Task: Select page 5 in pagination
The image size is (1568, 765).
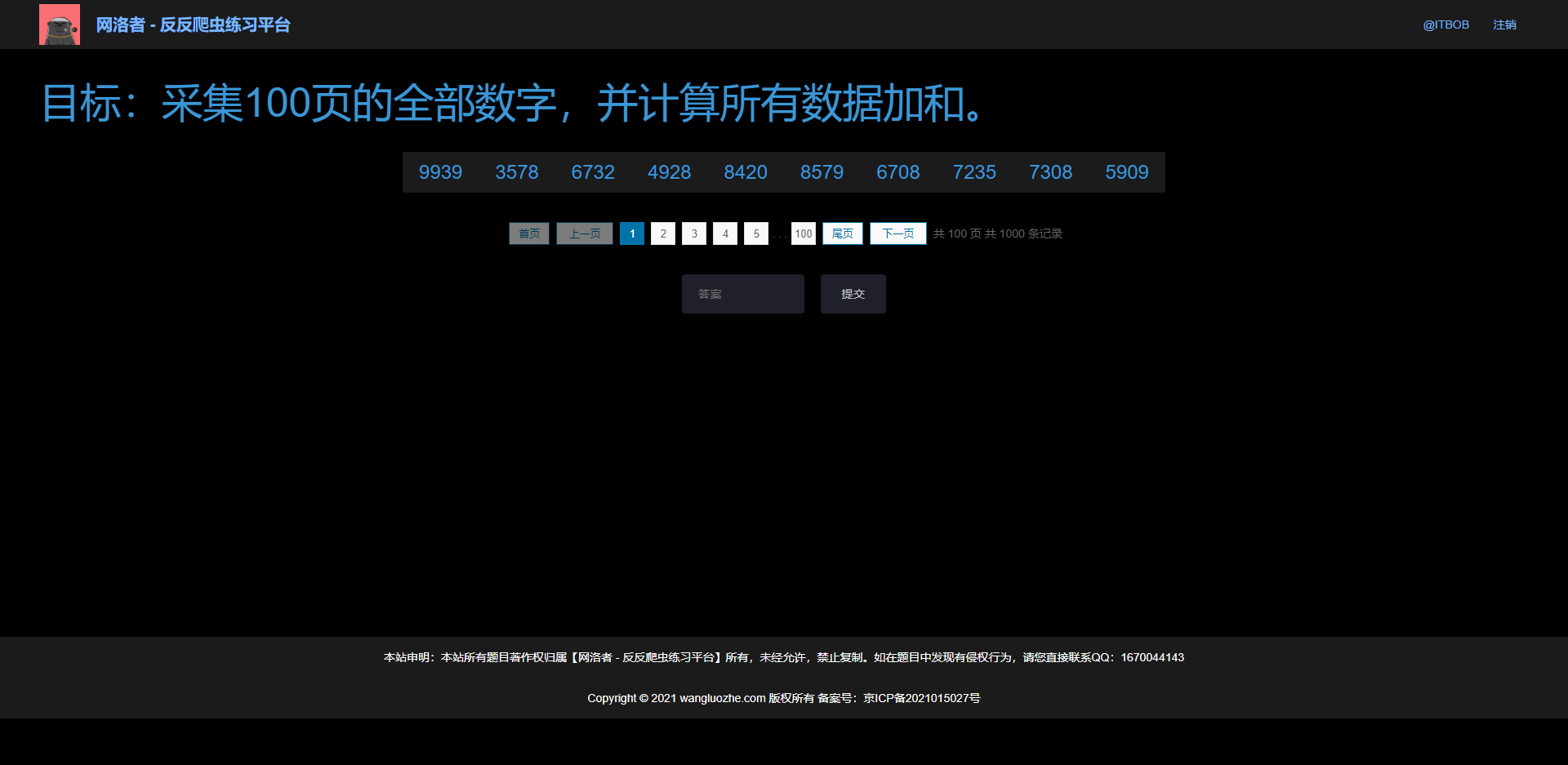Action: click(756, 234)
